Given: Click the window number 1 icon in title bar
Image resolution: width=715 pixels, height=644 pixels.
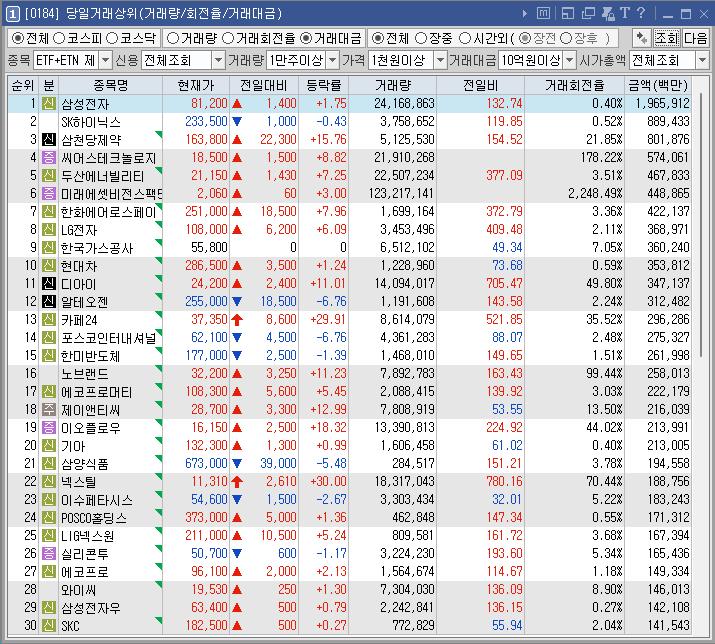Looking at the screenshot, I should [12, 14].
